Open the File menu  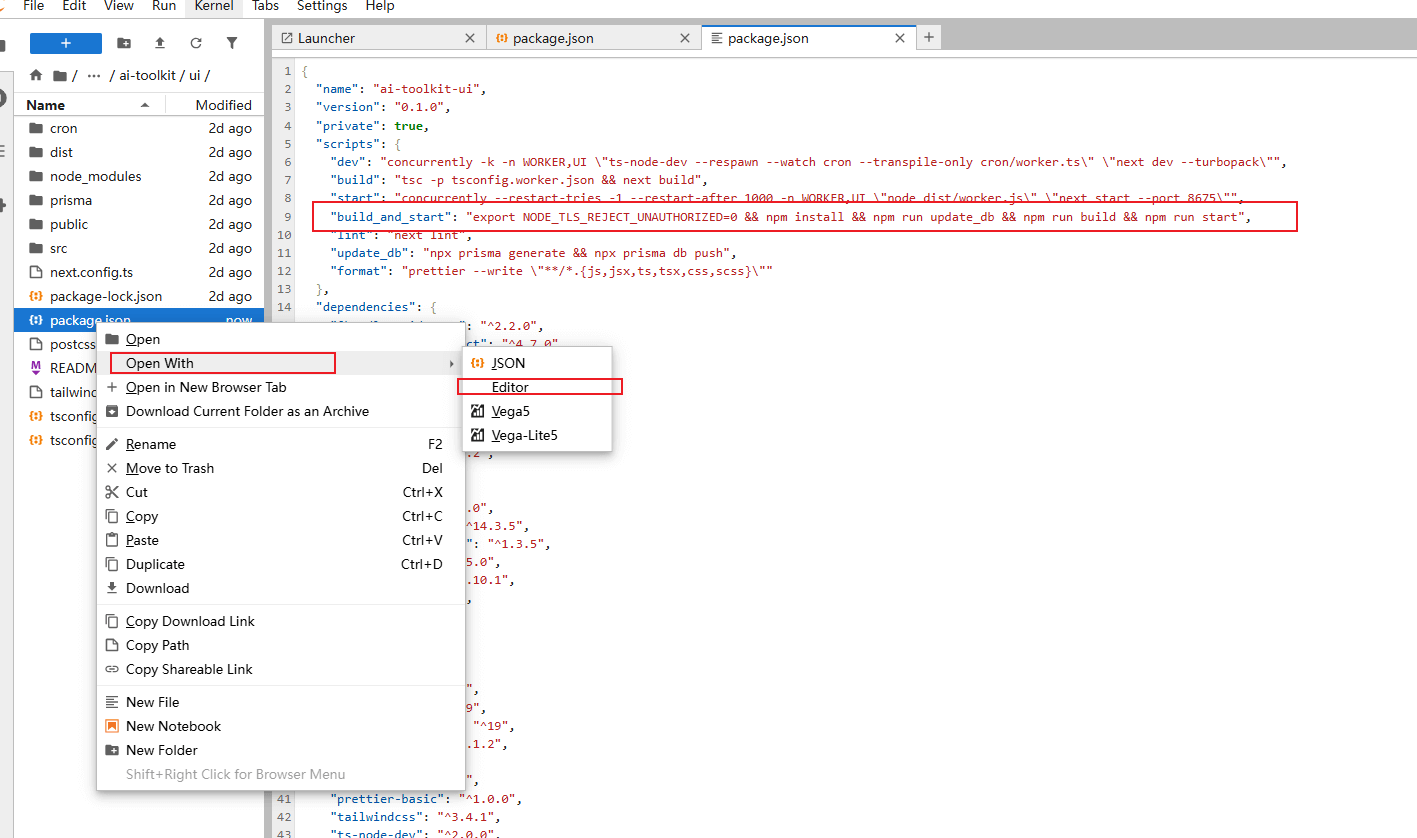(33, 6)
